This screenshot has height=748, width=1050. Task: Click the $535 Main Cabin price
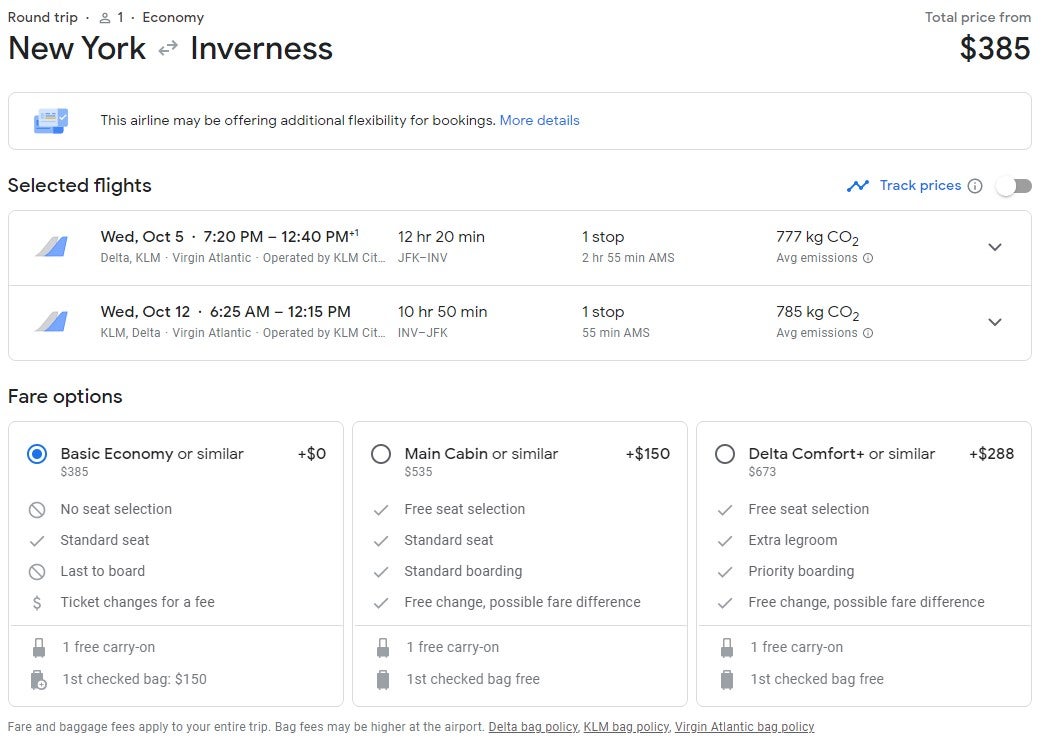419,472
